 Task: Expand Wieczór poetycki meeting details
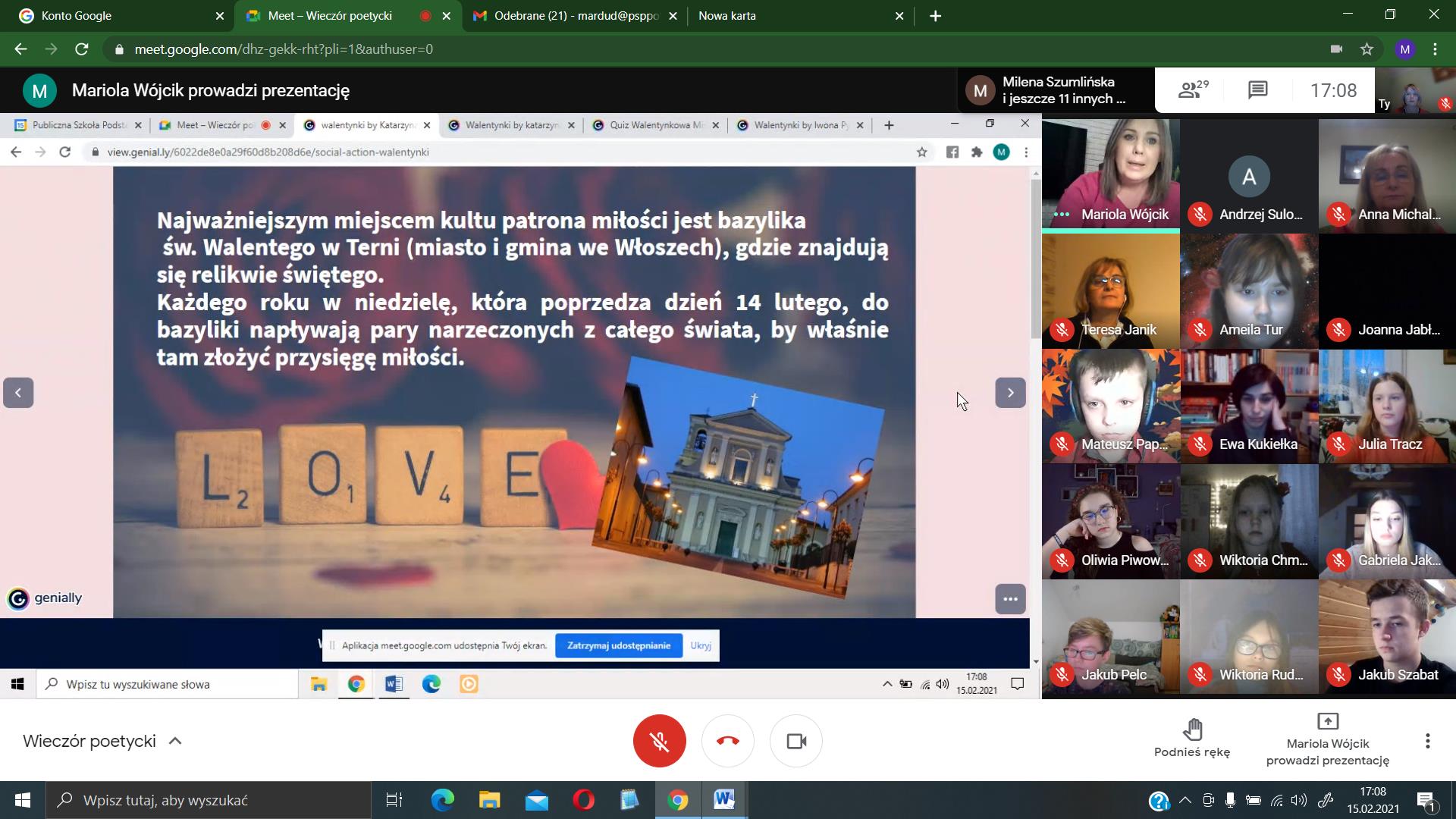175,741
